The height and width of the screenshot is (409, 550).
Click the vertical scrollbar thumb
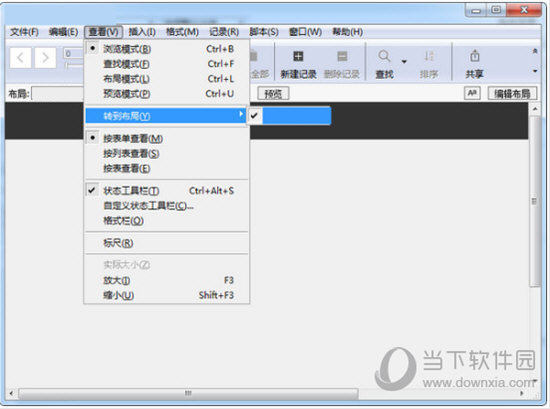coord(535,201)
